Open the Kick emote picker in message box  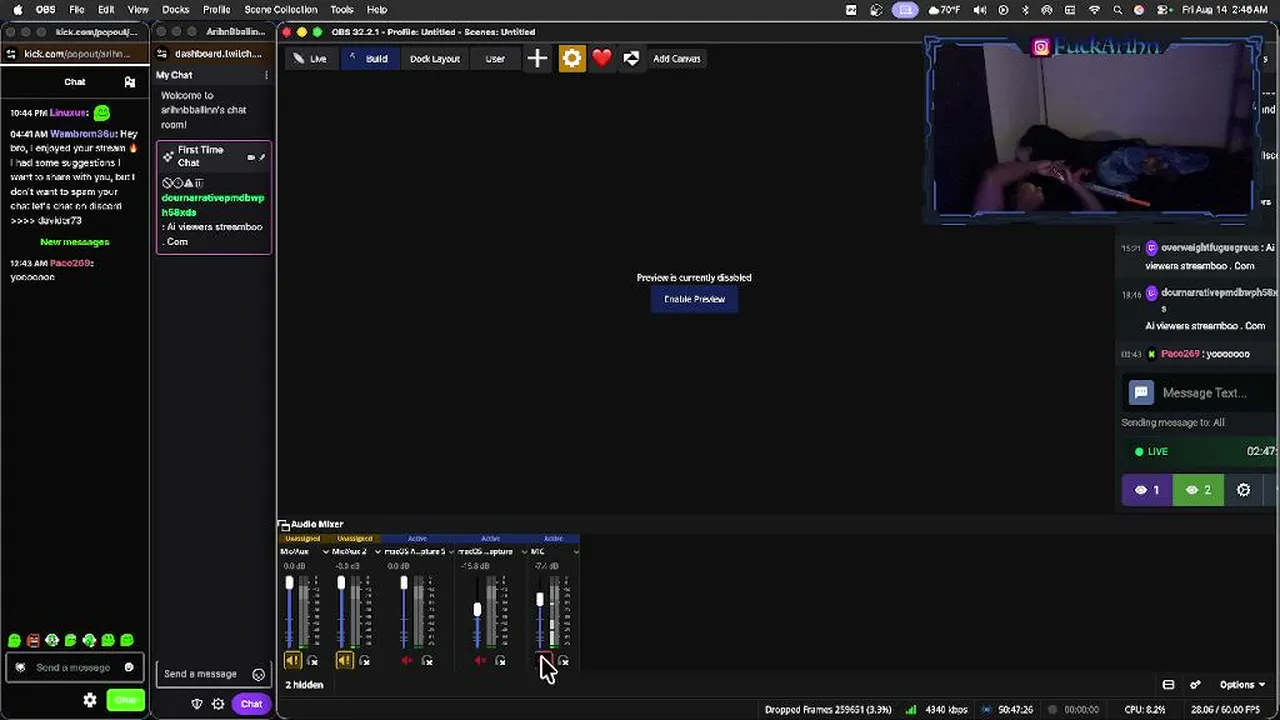[x=129, y=668]
